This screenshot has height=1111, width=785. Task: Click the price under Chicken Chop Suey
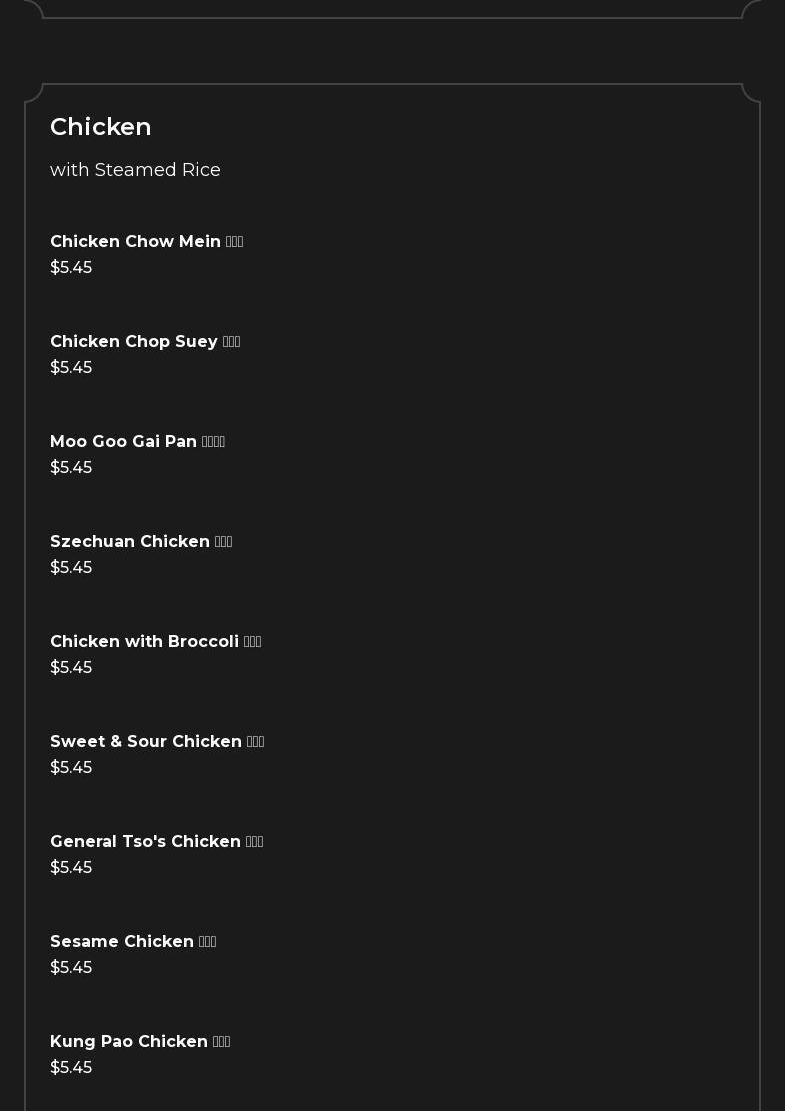point(71,368)
